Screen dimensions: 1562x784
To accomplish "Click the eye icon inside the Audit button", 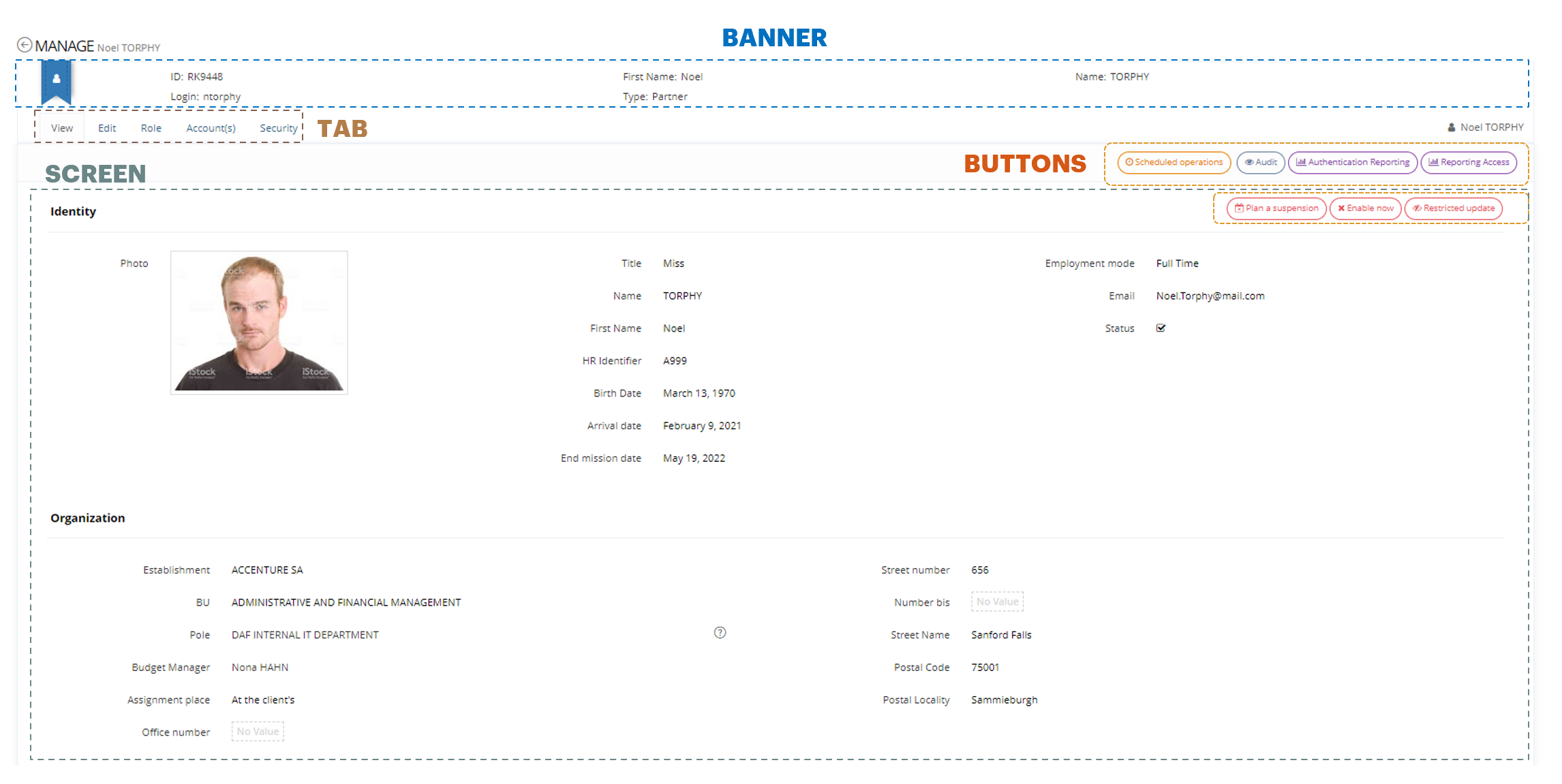I will tap(1249, 162).
